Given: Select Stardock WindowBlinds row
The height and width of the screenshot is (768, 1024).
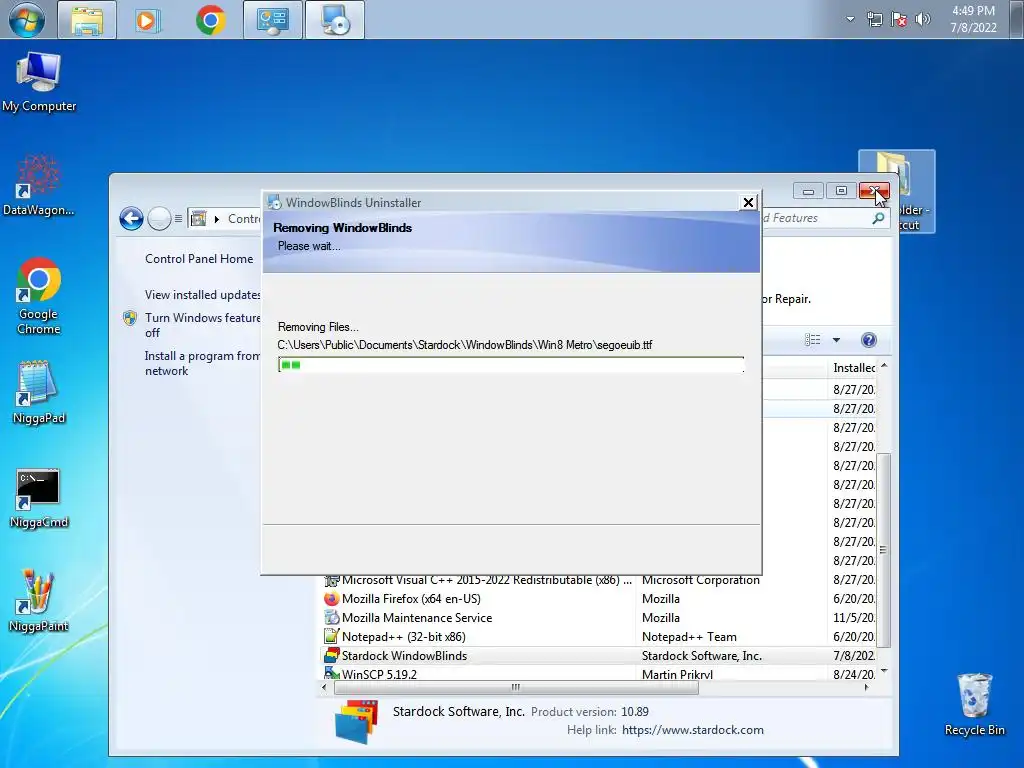Looking at the screenshot, I should point(600,656).
